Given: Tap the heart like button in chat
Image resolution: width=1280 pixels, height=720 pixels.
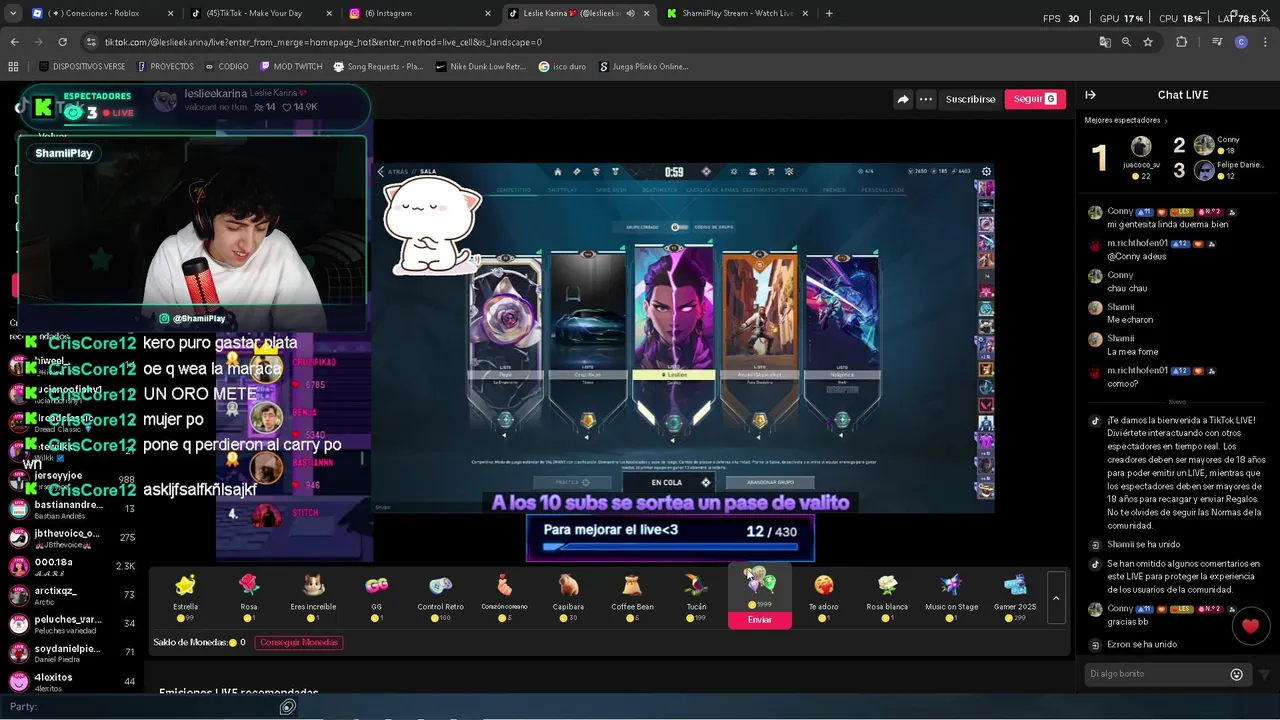Looking at the screenshot, I should coord(1250,627).
